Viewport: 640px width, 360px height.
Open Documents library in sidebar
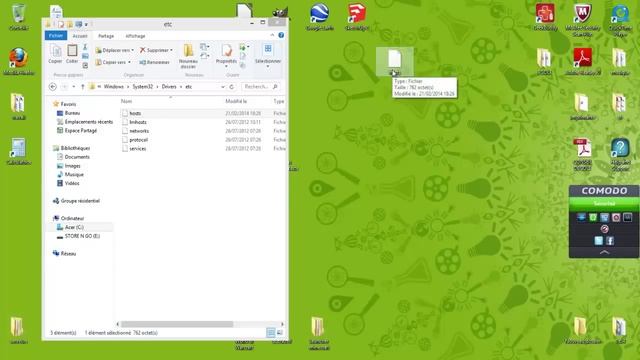(x=73, y=157)
